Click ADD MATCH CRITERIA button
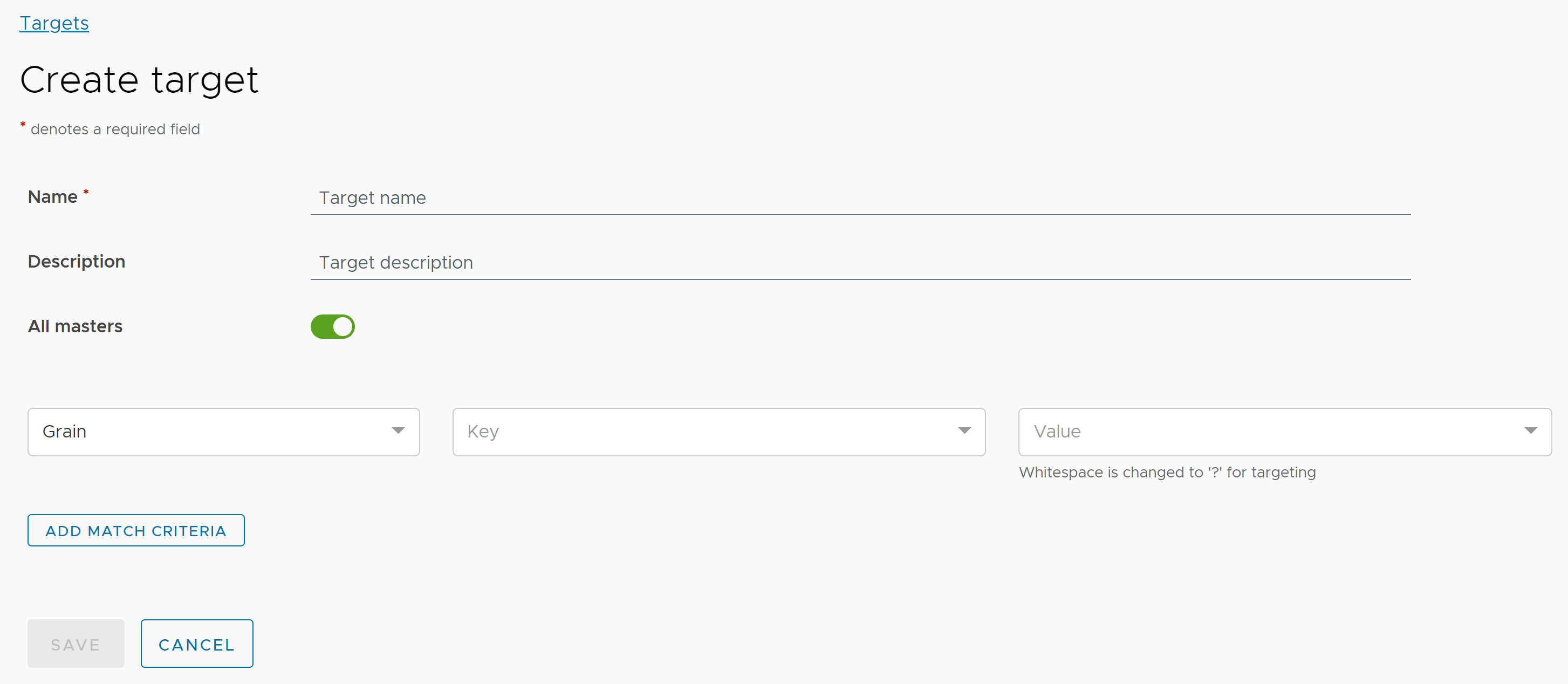 (x=136, y=531)
